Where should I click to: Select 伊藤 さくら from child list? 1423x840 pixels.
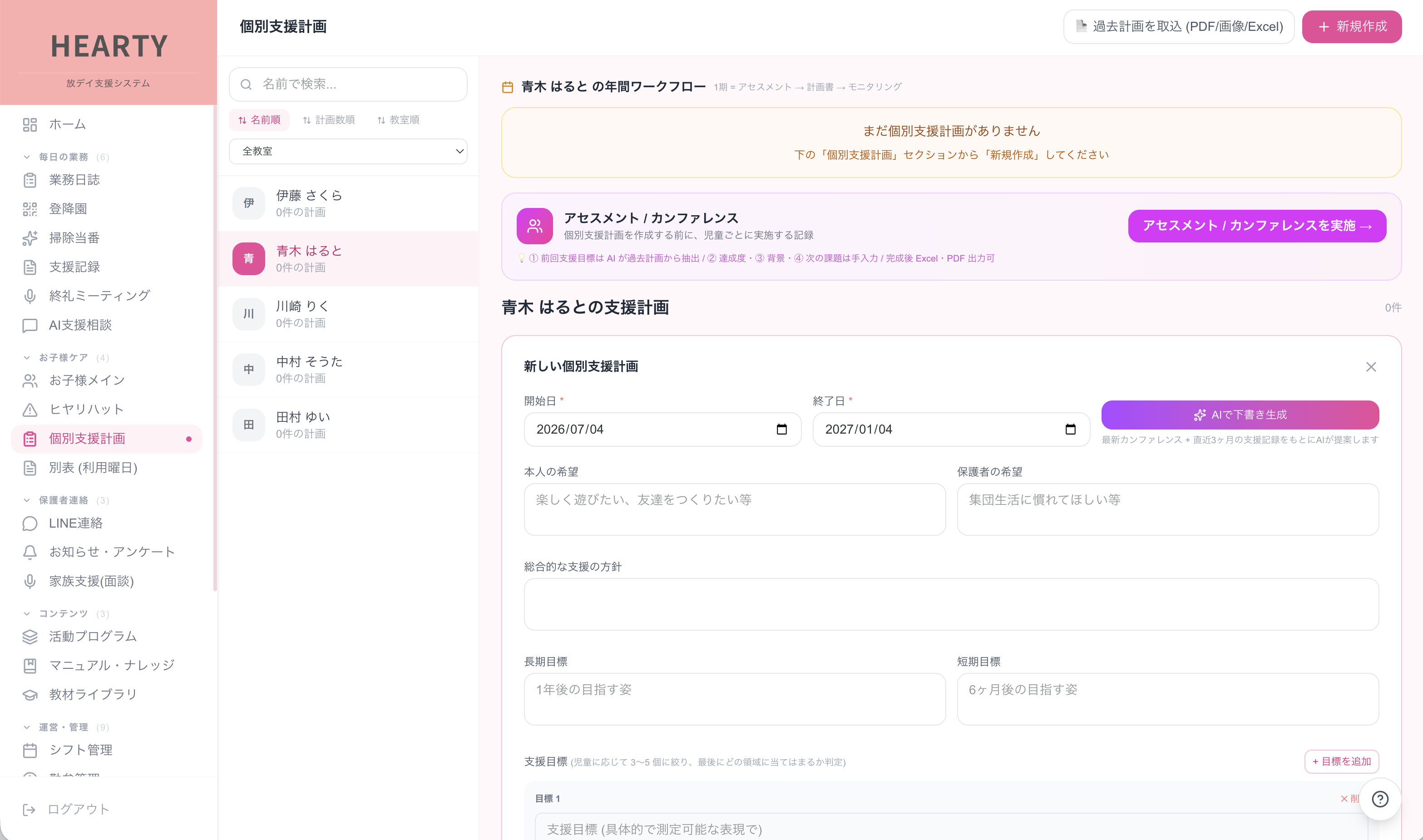pos(348,203)
